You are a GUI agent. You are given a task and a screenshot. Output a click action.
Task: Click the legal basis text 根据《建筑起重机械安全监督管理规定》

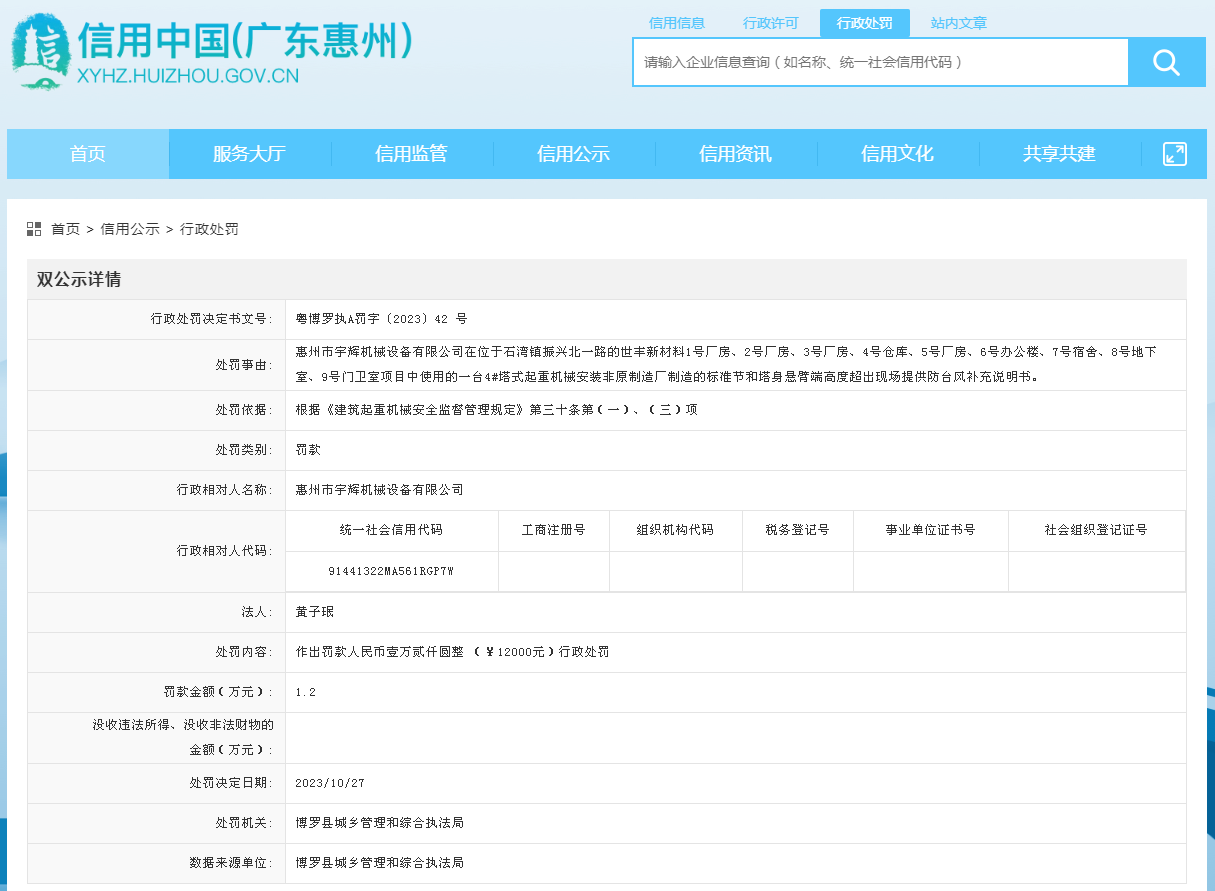point(497,410)
